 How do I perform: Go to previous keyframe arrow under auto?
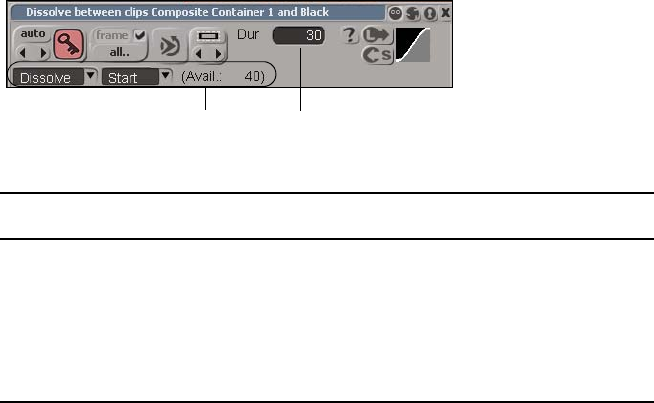coord(23,53)
